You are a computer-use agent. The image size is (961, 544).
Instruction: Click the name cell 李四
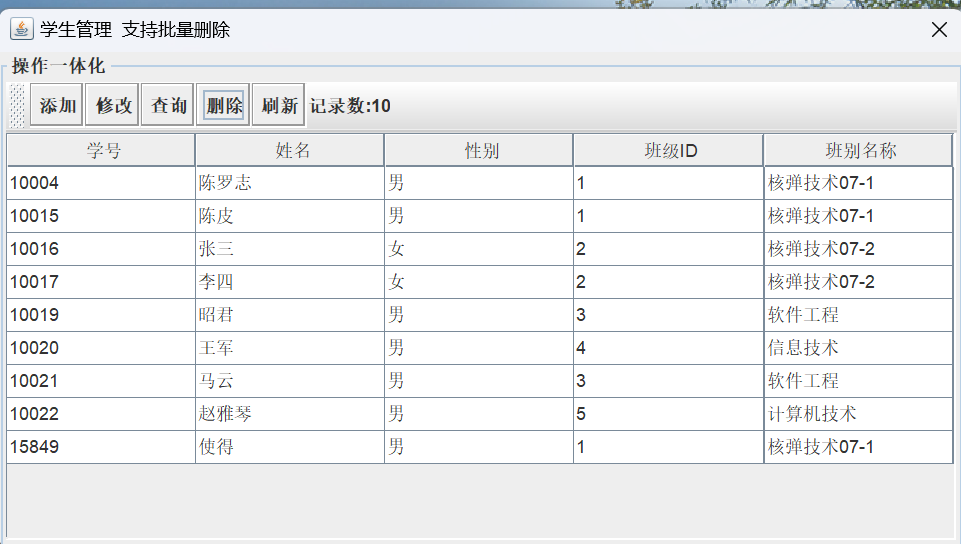coord(290,282)
